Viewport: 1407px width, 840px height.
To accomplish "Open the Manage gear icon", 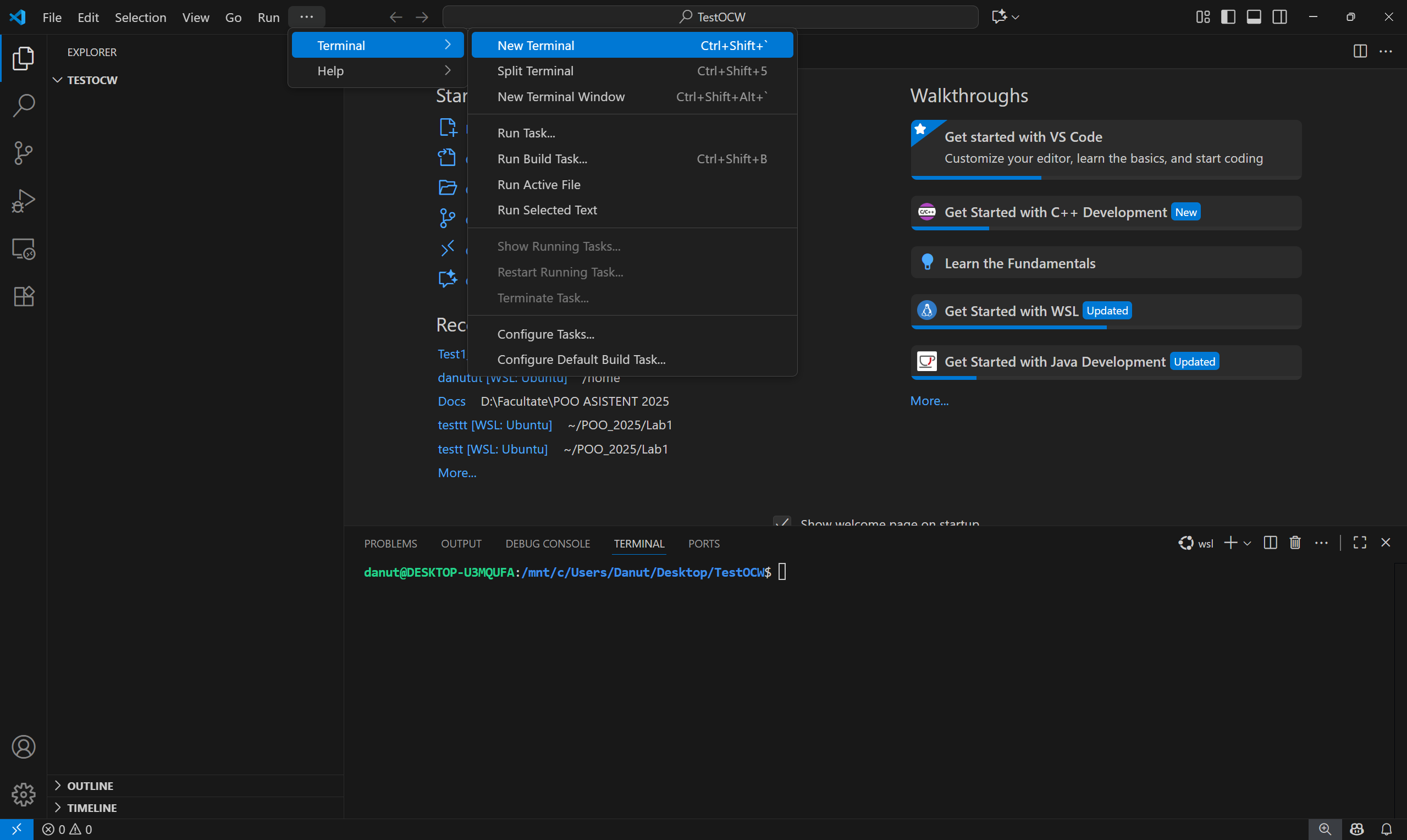I will point(23,794).
